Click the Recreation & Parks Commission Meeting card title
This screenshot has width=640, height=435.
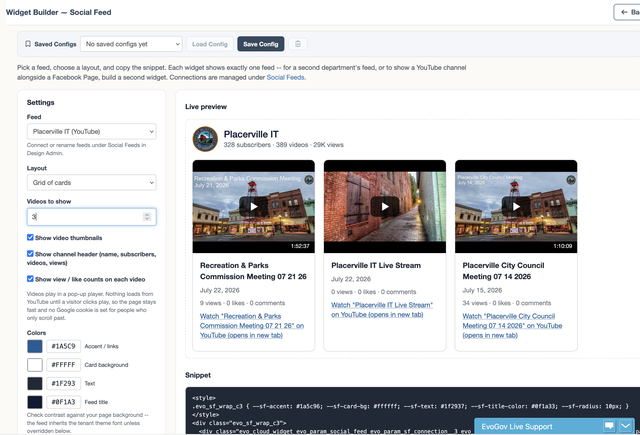(x=253, y=271)
